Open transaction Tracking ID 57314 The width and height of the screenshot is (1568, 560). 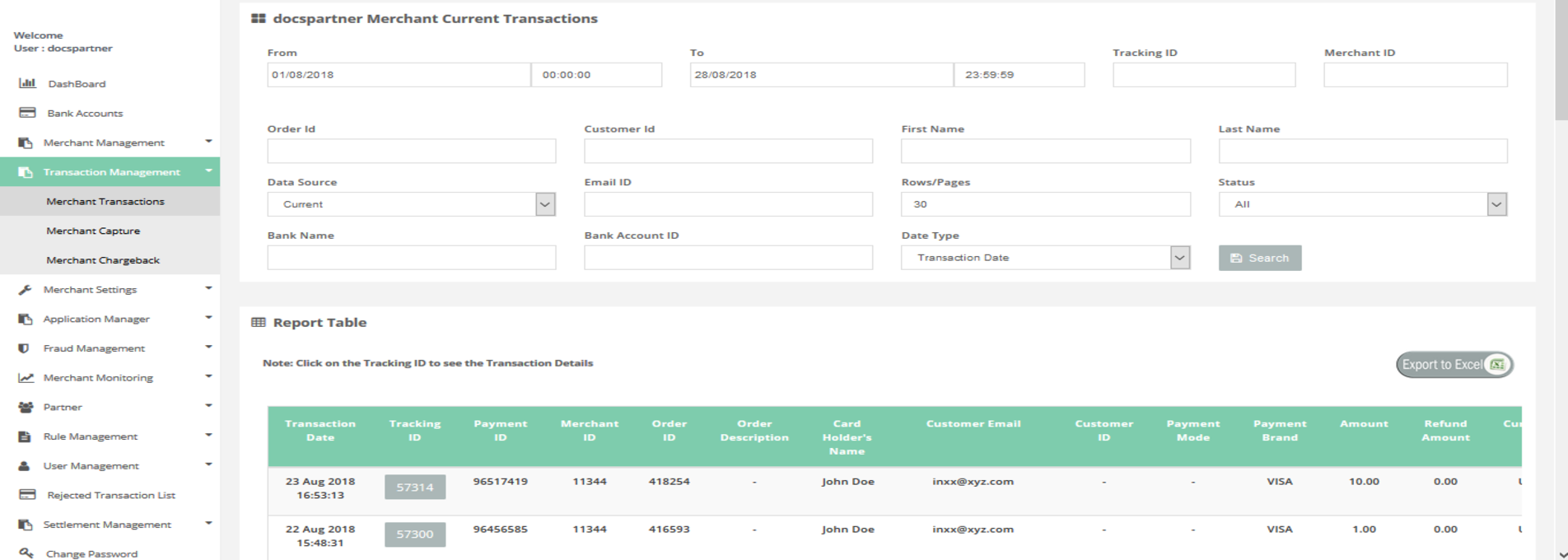pos(414,488)
